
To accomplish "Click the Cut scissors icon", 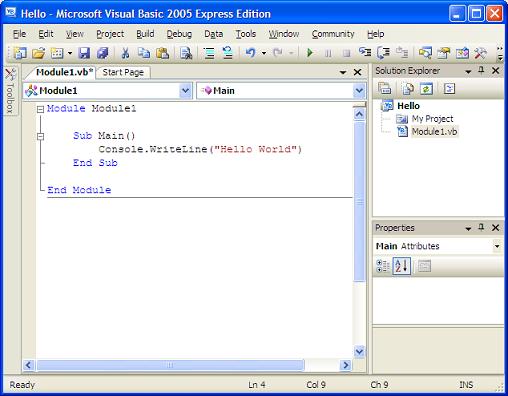I will [125, 53].
